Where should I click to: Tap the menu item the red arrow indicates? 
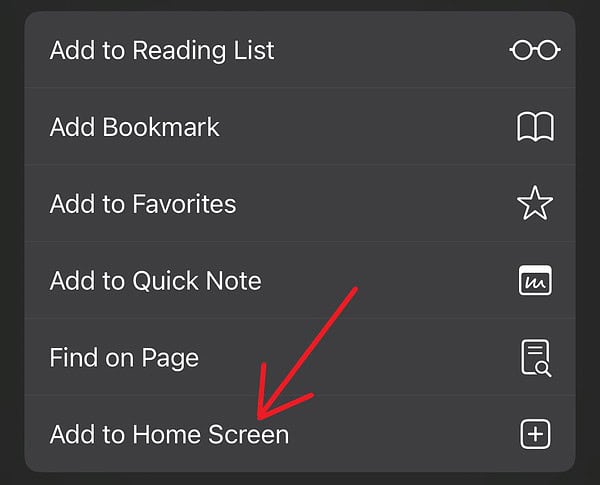click(x=300, y=434)
